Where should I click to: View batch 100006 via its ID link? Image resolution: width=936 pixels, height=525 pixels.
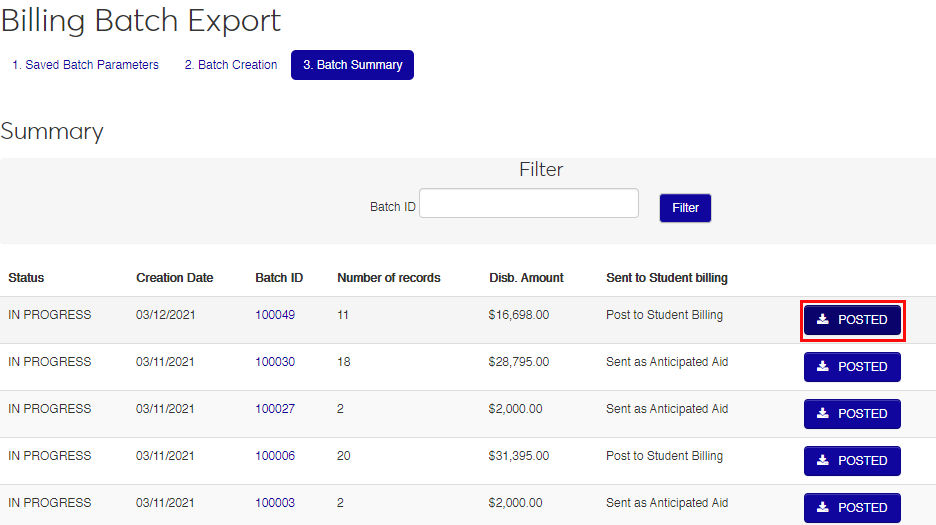click(x=275, y=456)
